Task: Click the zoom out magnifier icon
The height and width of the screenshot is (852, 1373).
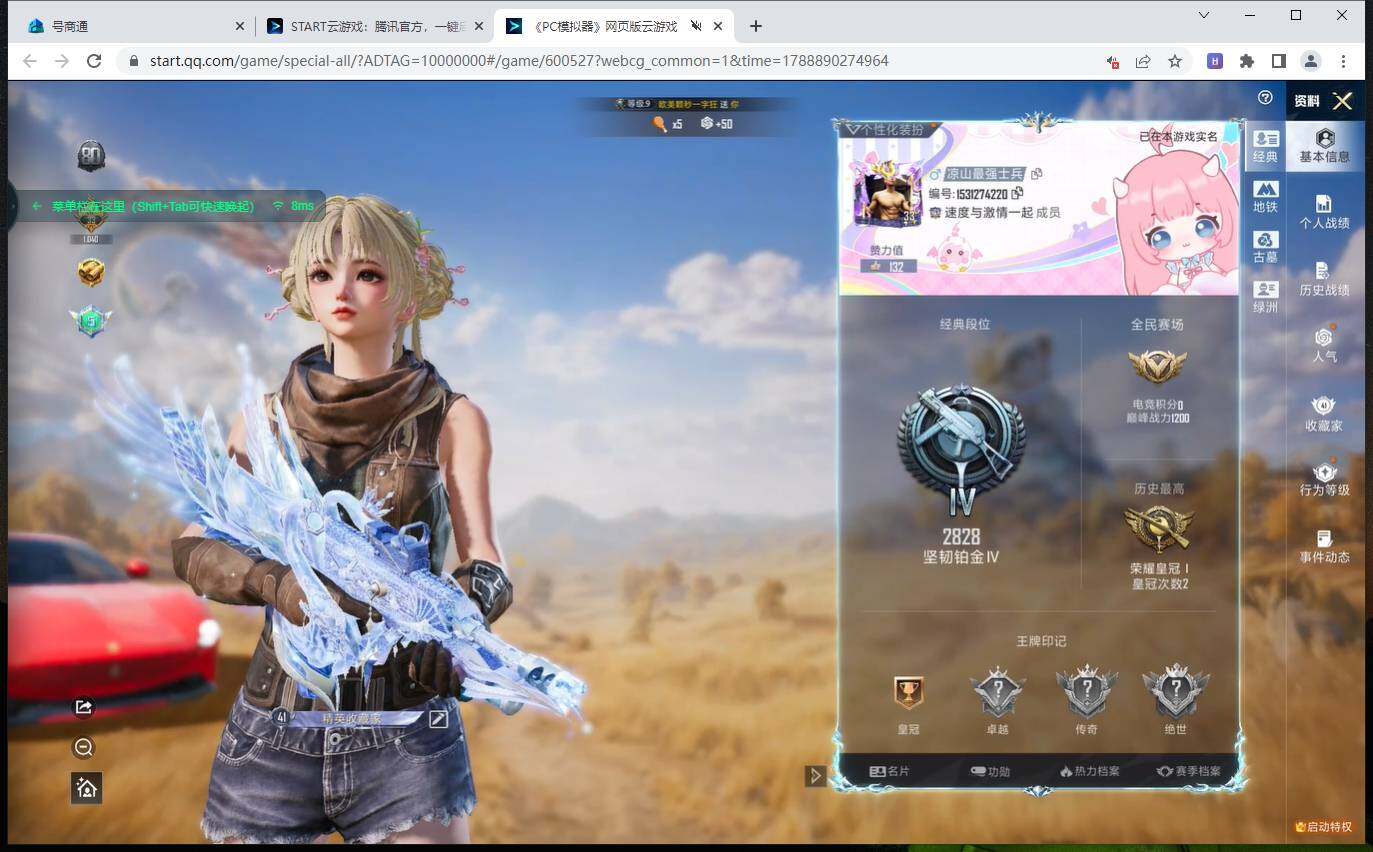Action: (x=84, y=747)
